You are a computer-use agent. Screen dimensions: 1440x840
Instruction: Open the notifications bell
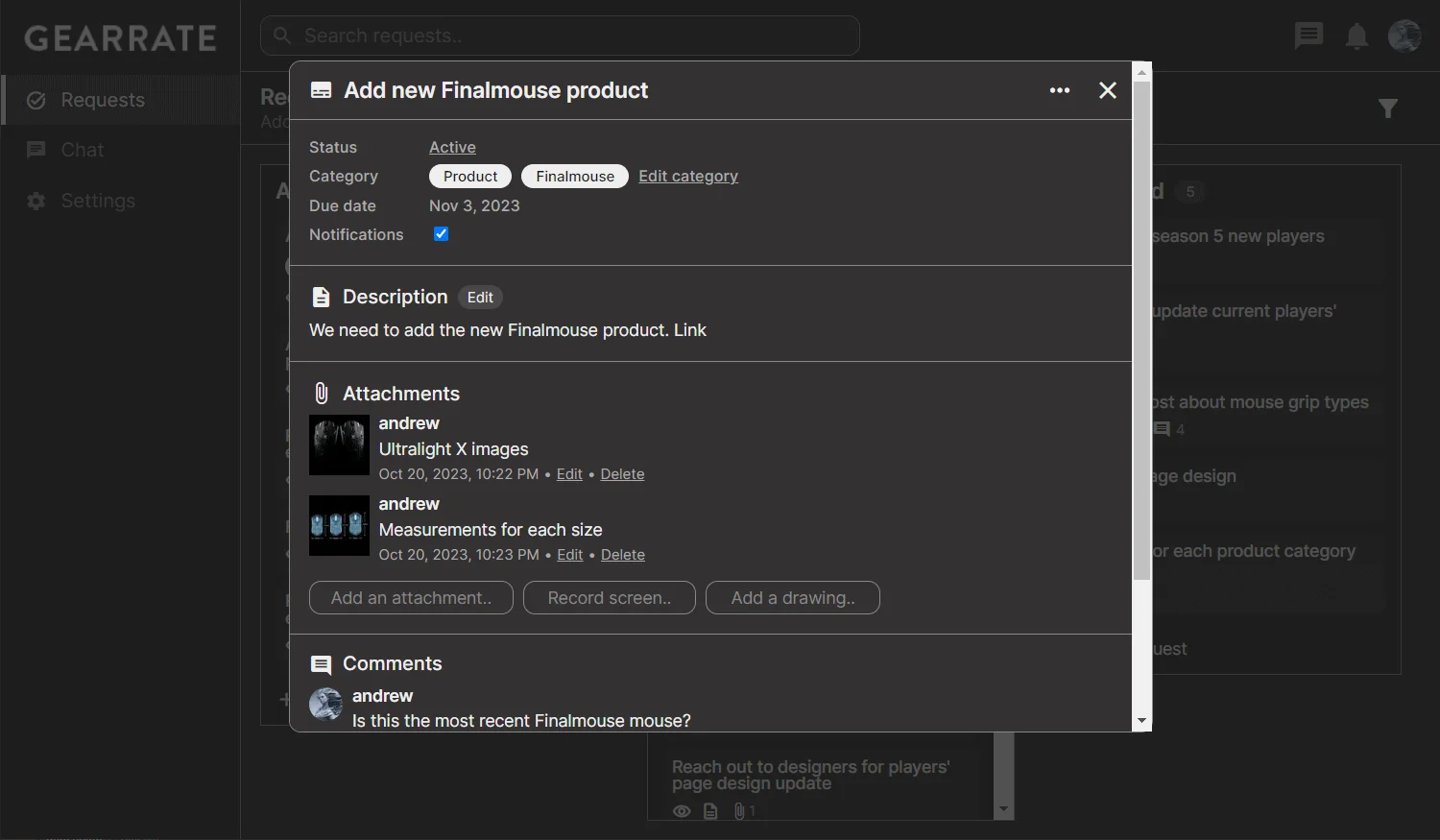coord(1356,36)
